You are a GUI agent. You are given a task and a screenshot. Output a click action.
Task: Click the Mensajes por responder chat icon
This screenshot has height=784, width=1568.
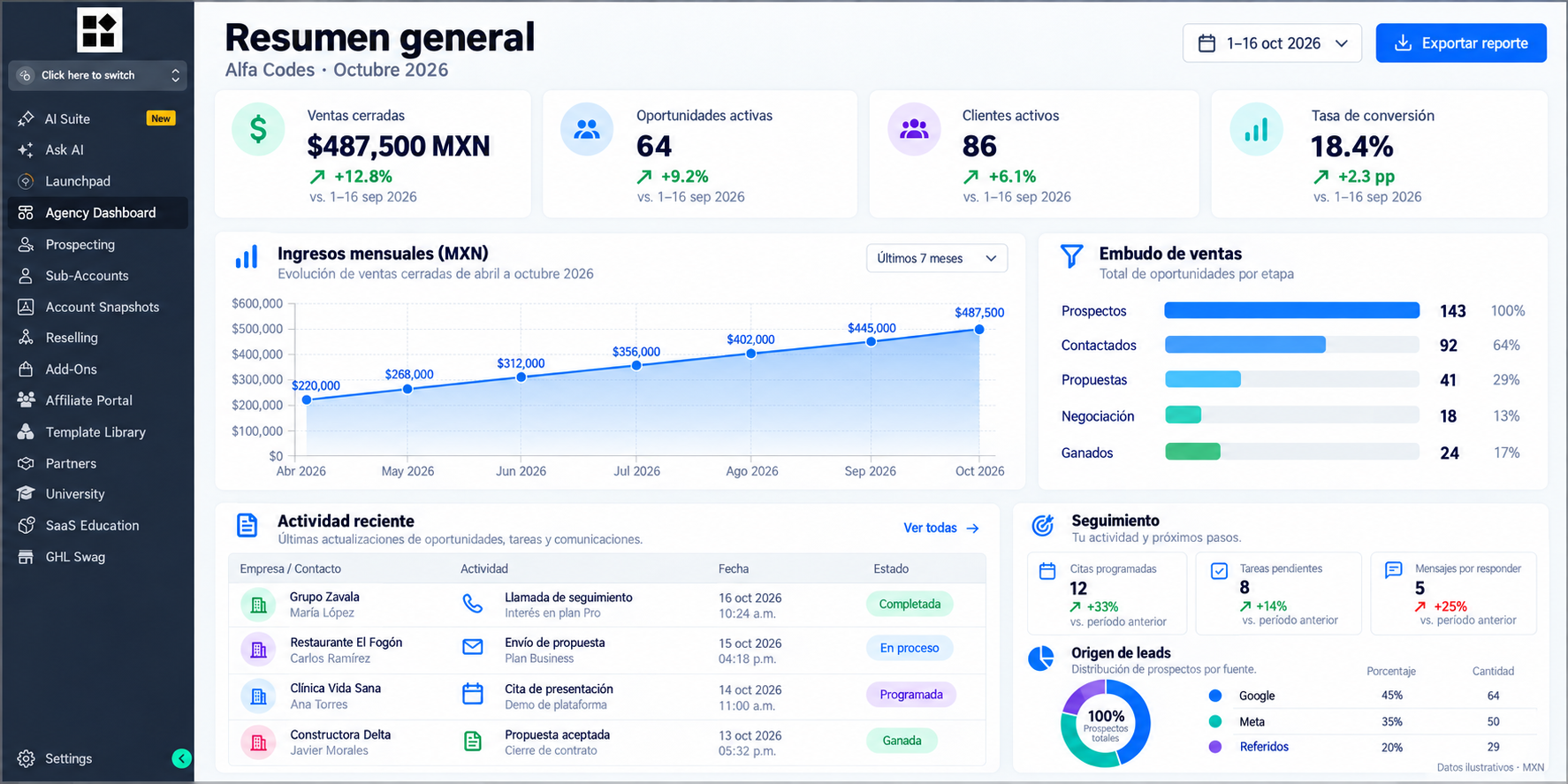pos(1394,570)
